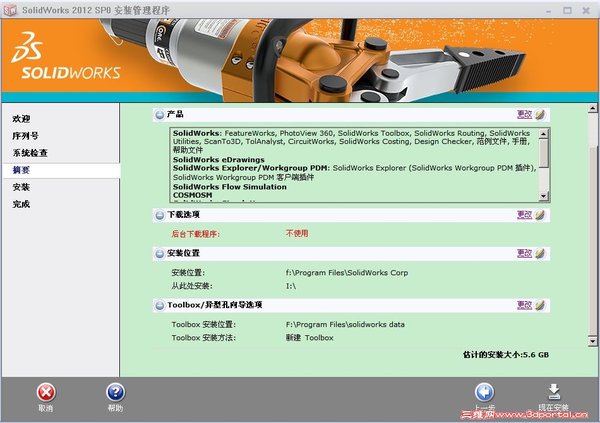Click the SolidWorks Flow Simulation entry
Screen dimensions: 600x423
click(230, 187)
